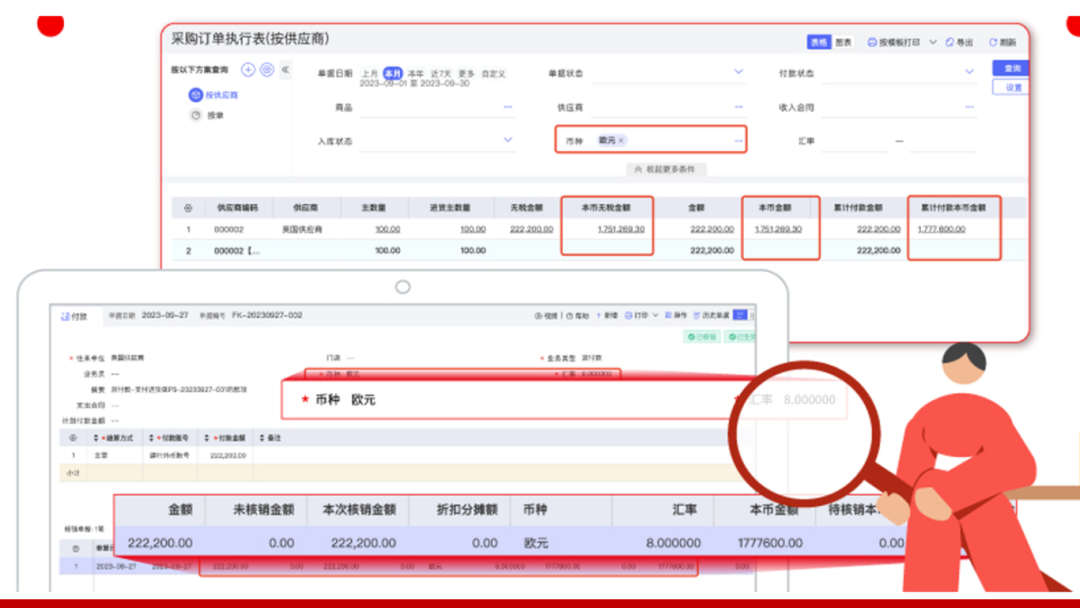
Task: Click the 刷新 refresh icon
Action: (x=993, y=42)
